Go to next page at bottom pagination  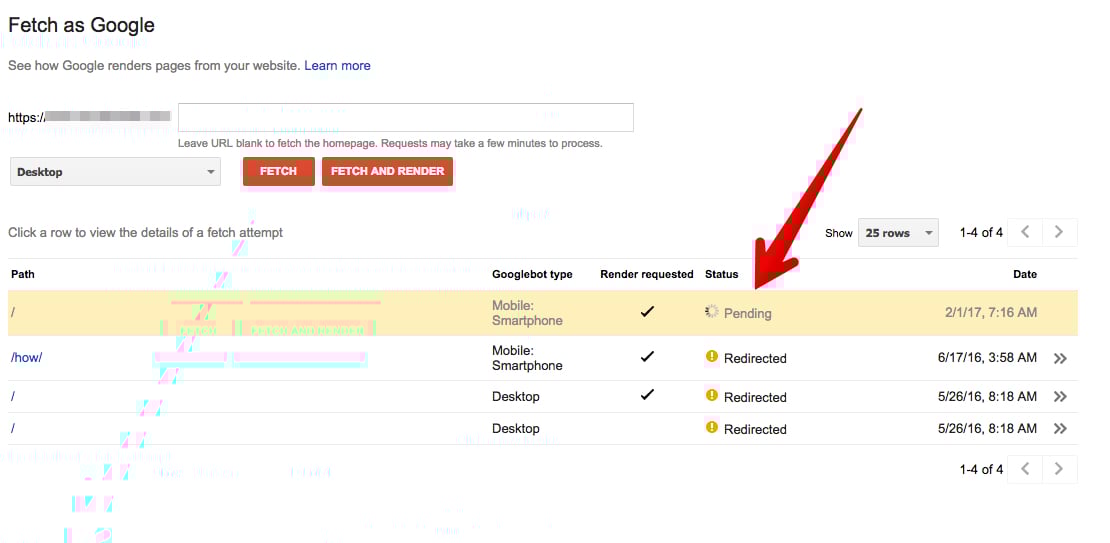point(1059,469)
